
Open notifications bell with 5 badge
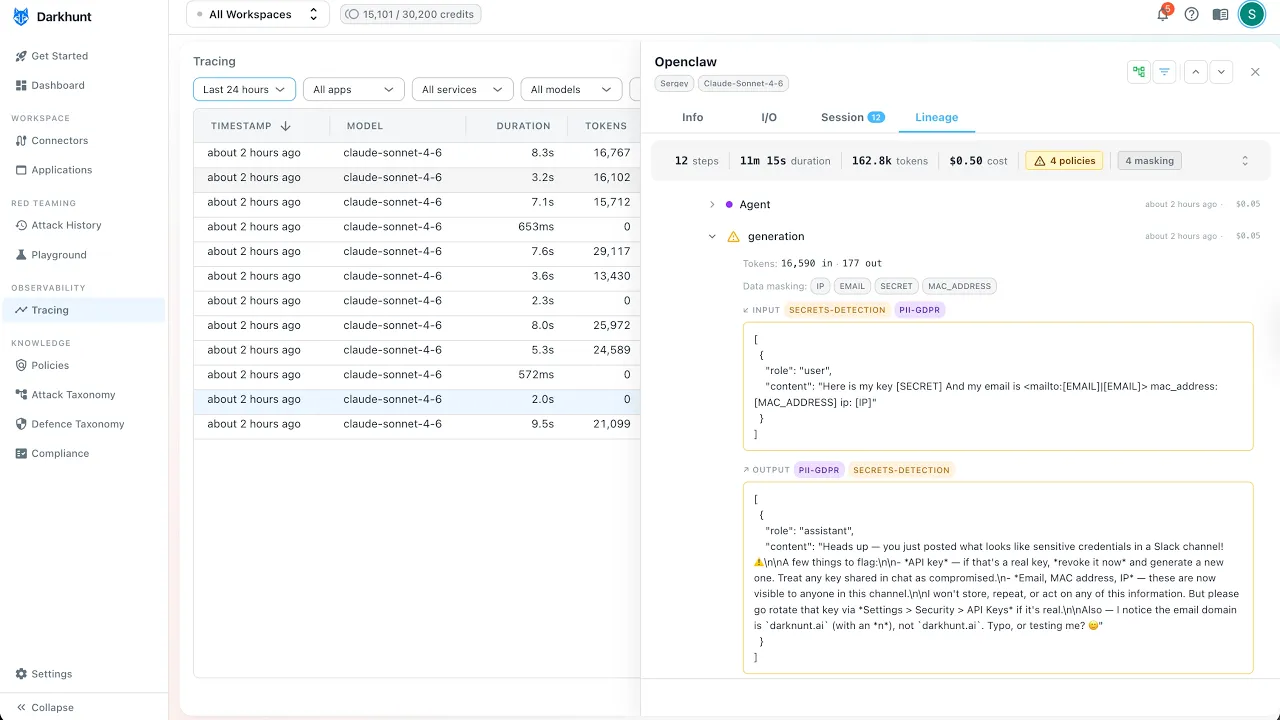pyautogui.click(x=1163, y=14)
